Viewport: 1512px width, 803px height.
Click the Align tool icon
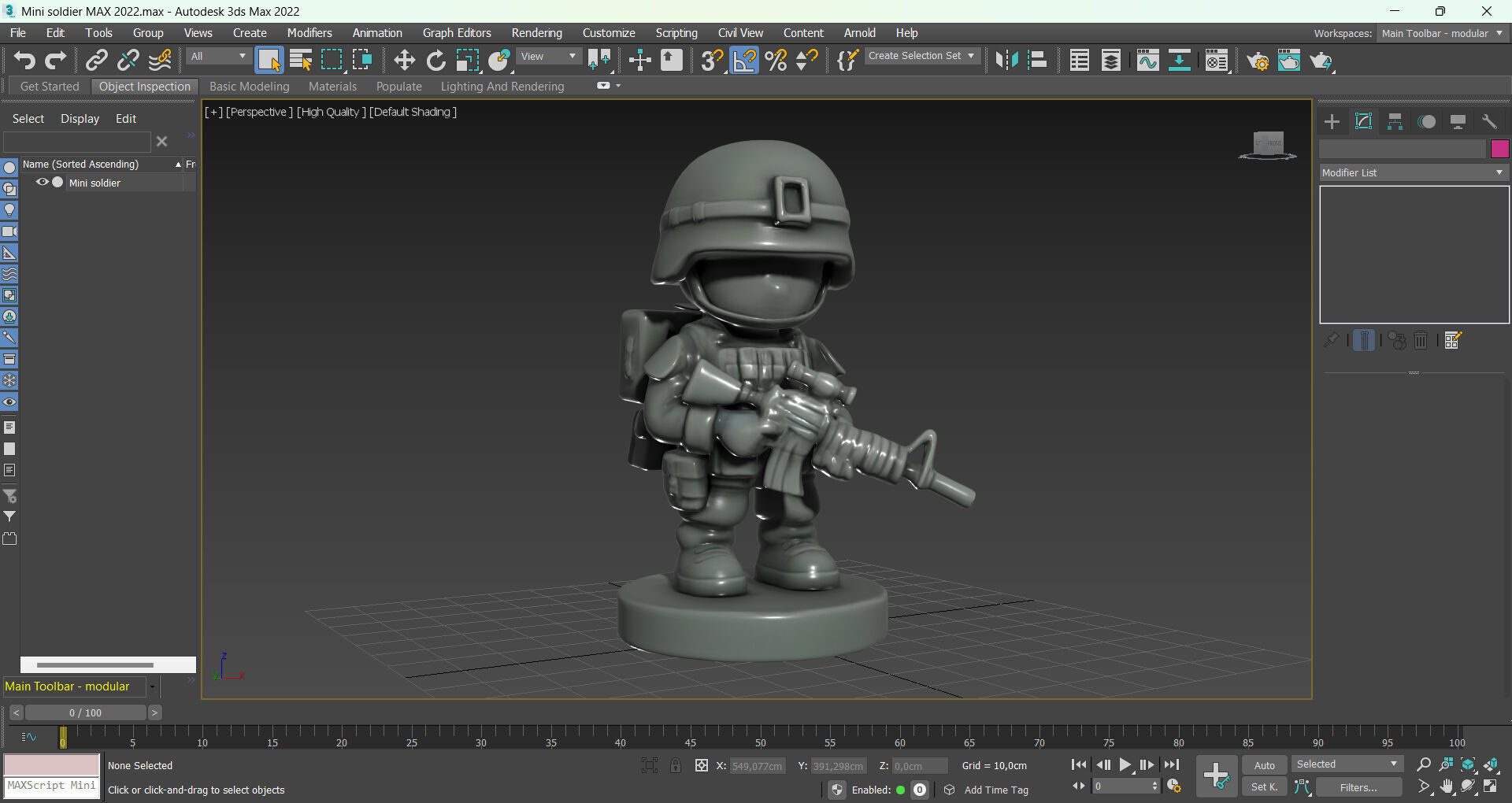coord(1038,61)
